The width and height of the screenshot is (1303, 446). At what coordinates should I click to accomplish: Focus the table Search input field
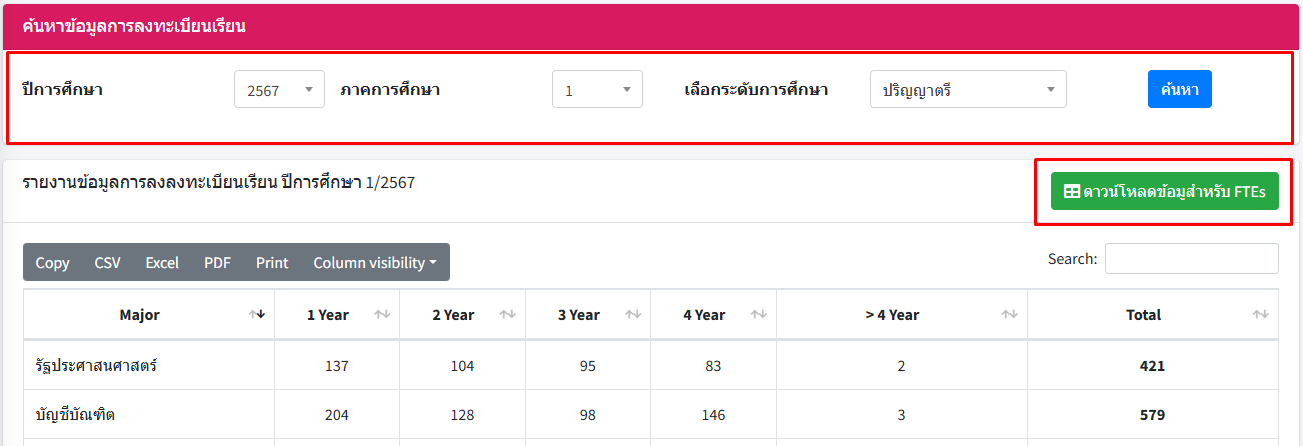pyautogui.click(x=1191, y=259)
